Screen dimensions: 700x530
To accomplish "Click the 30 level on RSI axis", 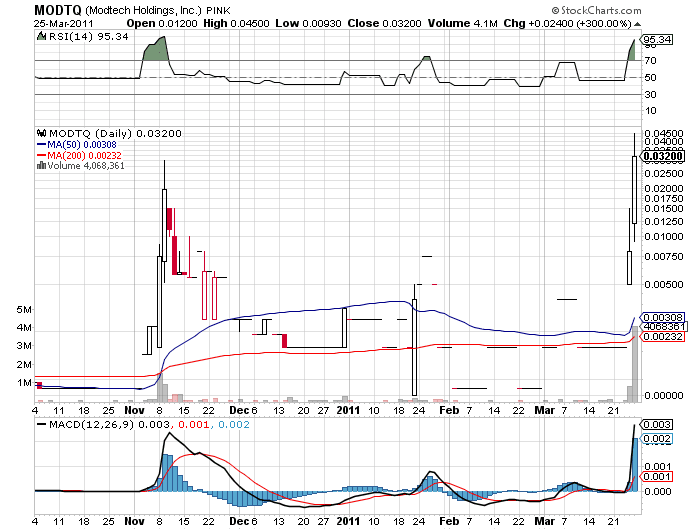I will tap(650, 94).
